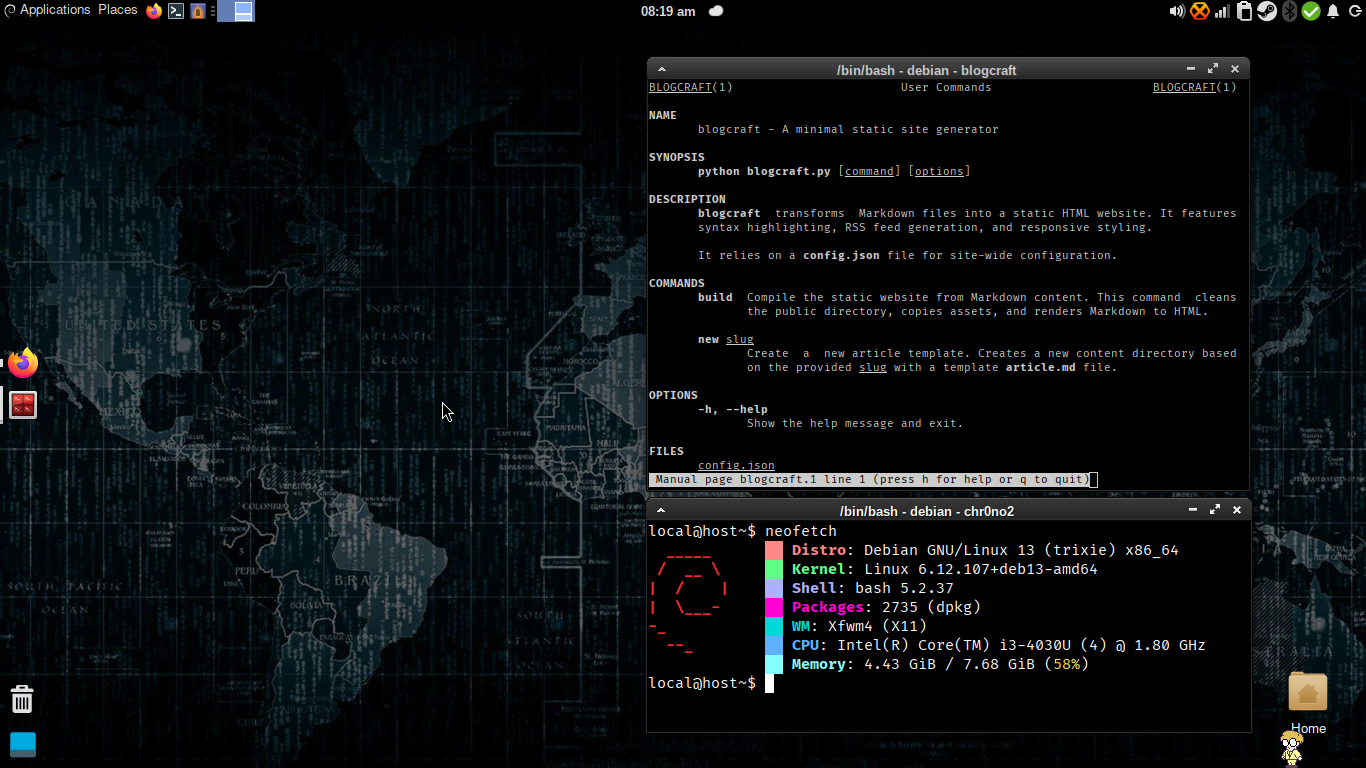Image resolution: width=1366 pixels, height=768 pixels.
Task: Click the blogcraft window title bar
Action: coord(926,70)
